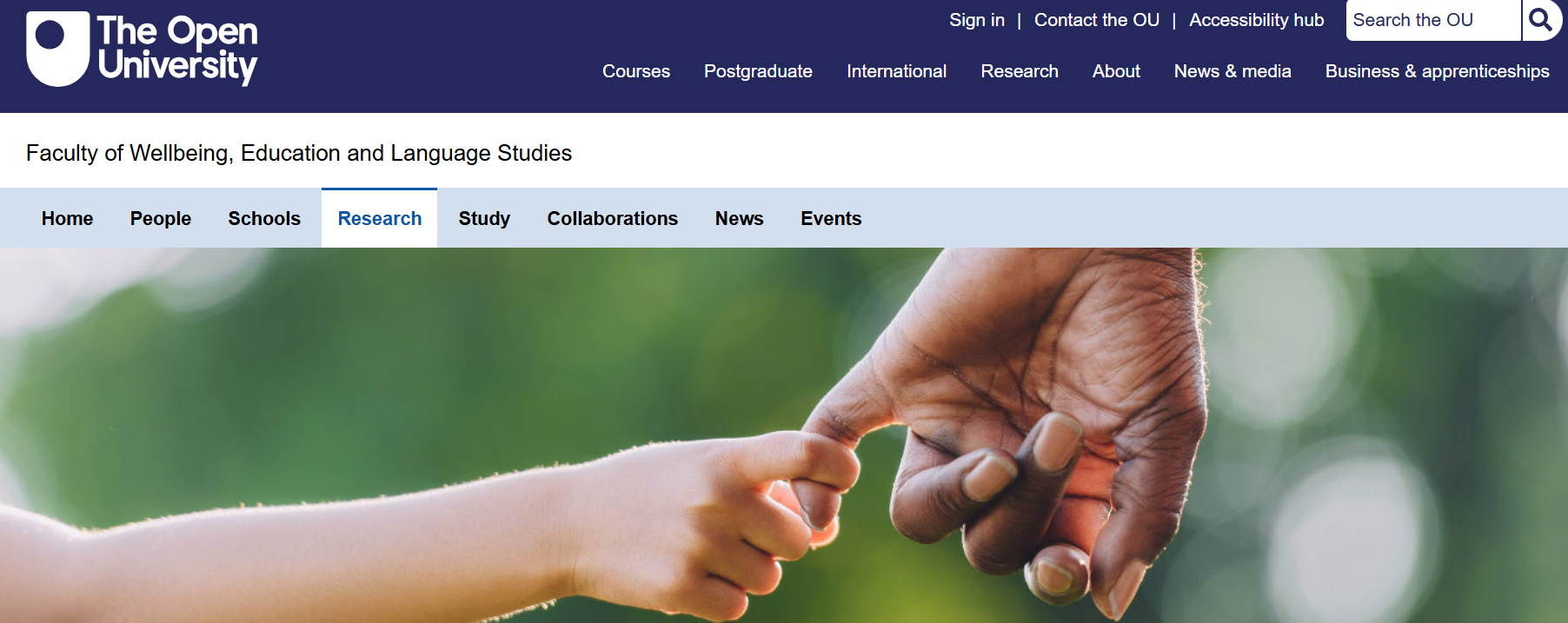Screen dimensions: 1568x623
Task: Open Business & apprenticeships page
Action: [1437, 71]
